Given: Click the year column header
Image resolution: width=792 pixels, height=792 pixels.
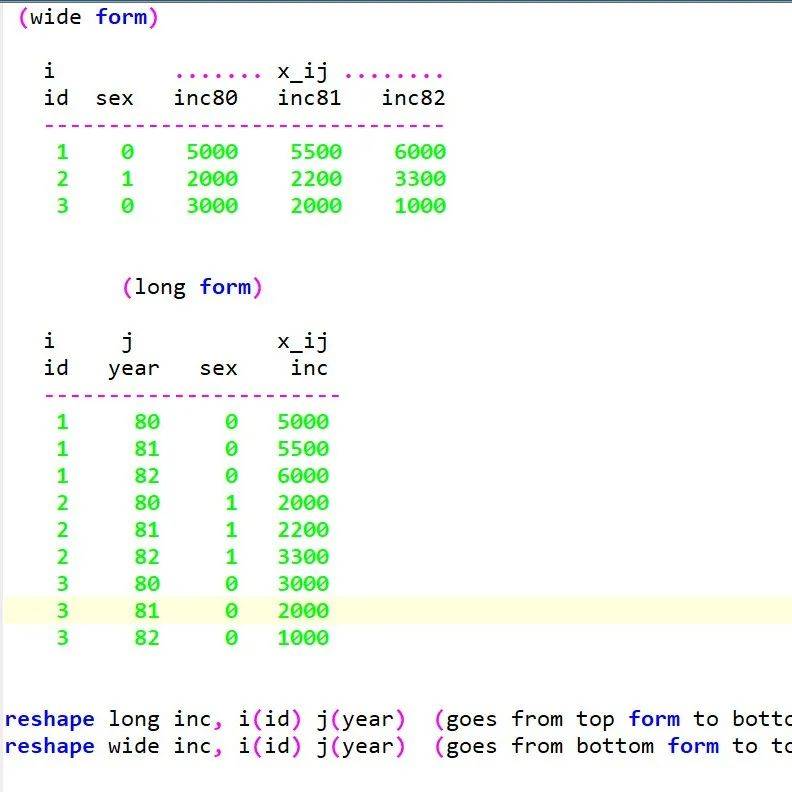Looking at the screenshot, I should (x=134, y=368).
